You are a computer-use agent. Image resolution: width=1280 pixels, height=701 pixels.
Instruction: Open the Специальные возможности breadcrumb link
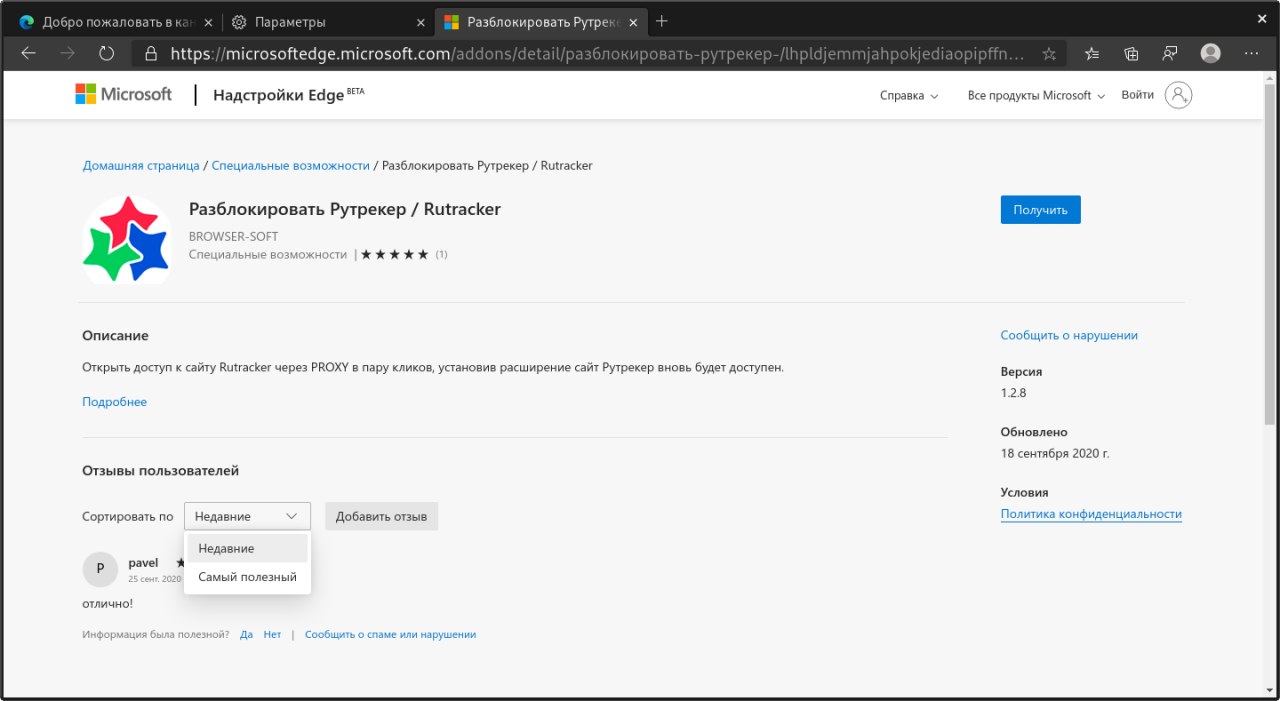[x=290, y=165]
